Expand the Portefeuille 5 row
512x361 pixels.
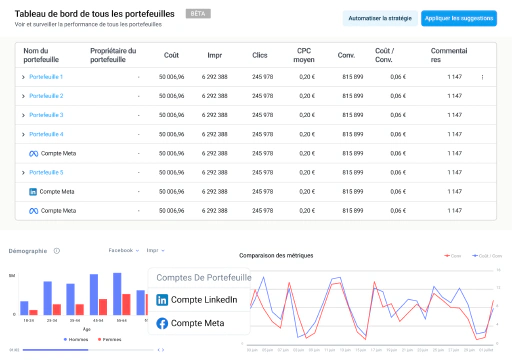(x=23, y=173)
